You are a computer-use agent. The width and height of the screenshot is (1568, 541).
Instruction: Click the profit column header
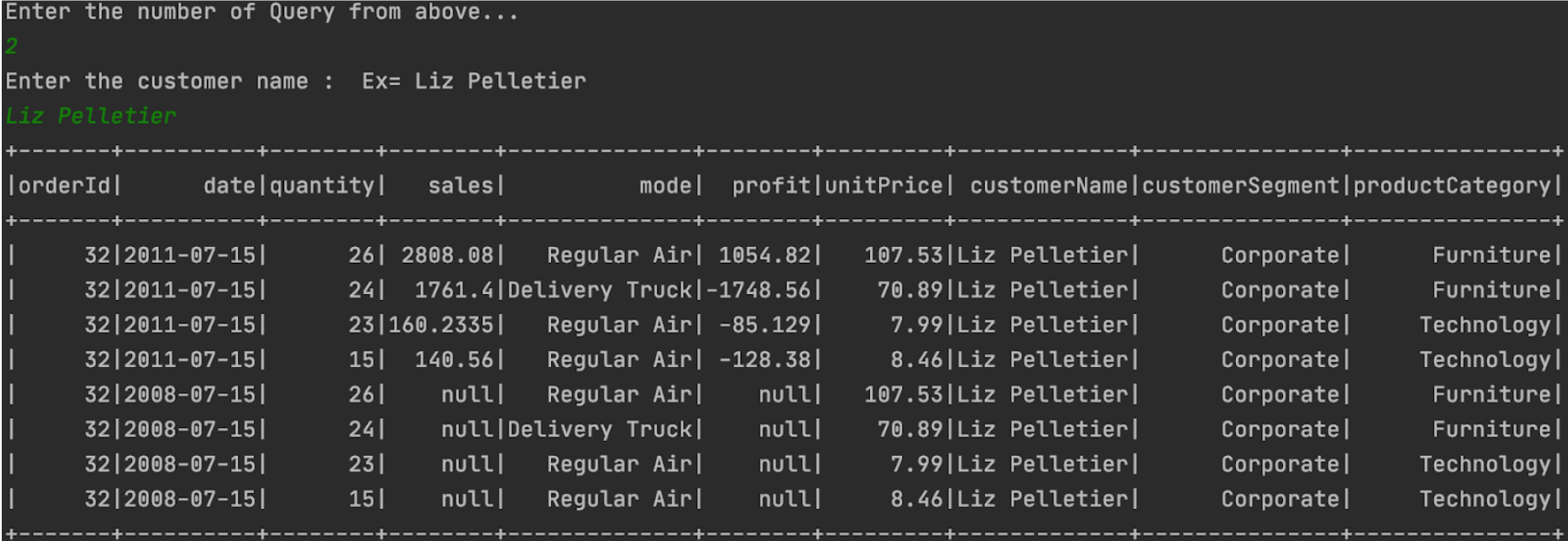[771, 186]
